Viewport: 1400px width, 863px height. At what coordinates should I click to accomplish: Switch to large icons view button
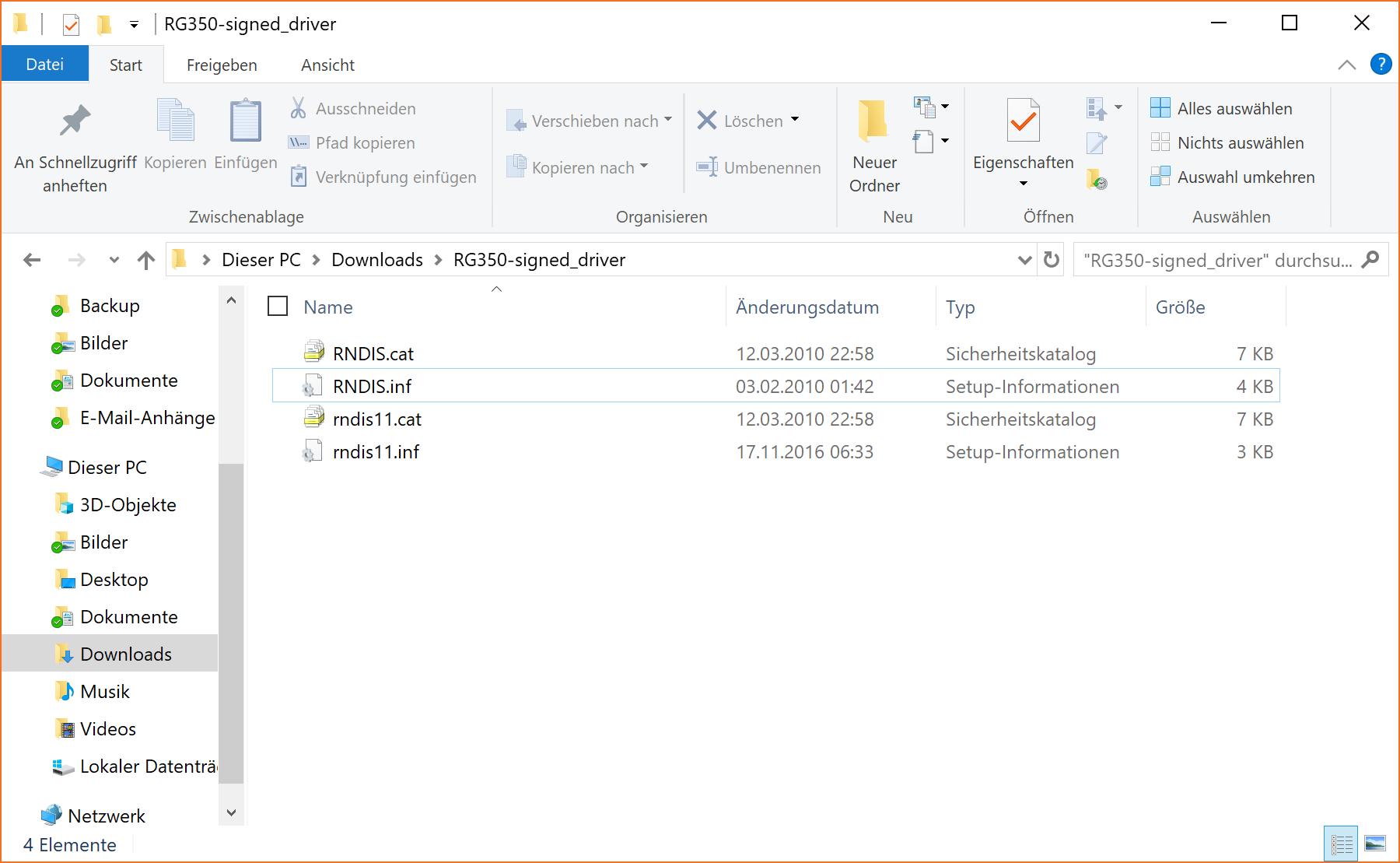point(1375,844)
